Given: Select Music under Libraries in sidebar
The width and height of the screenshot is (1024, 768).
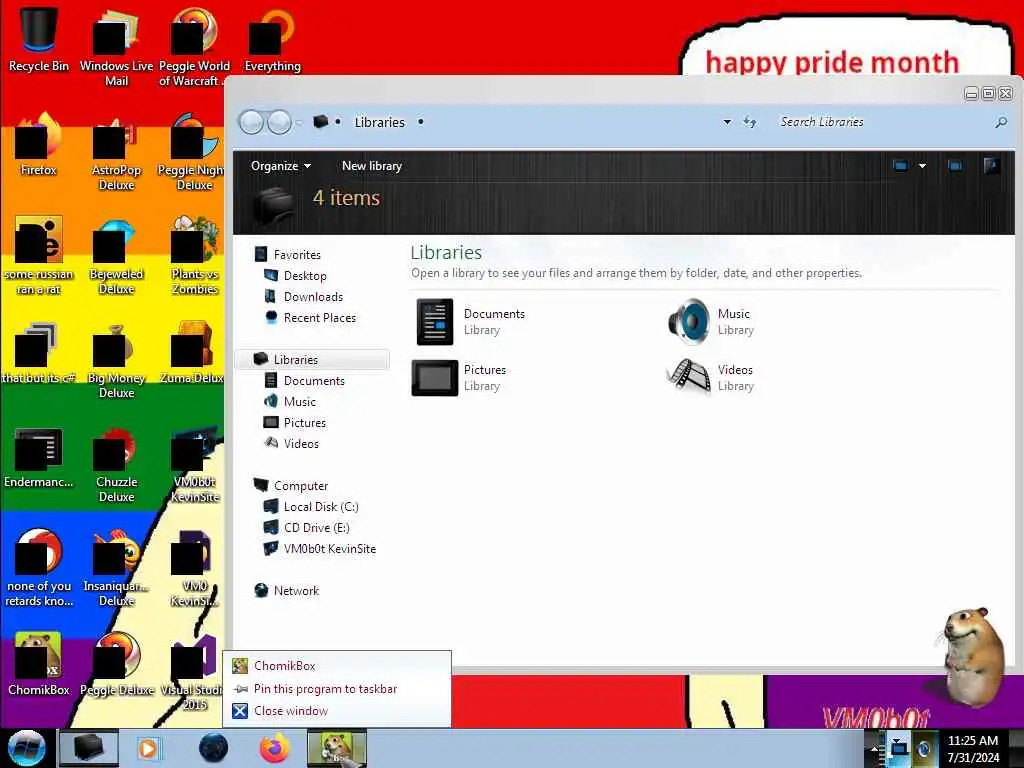Looking at the screenshot, I should 300,402.
